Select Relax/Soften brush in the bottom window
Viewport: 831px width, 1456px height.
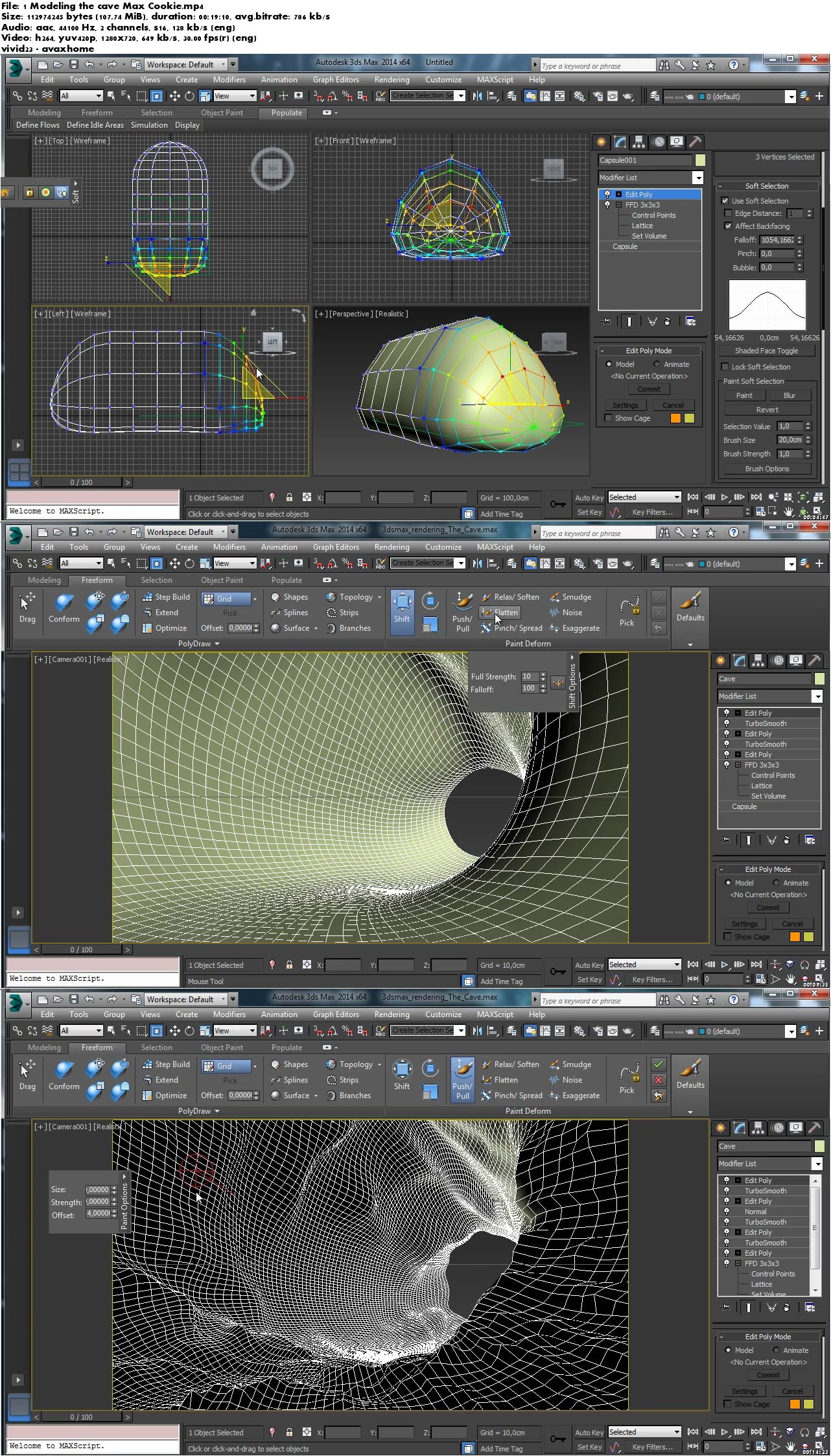pos(510,1064)
